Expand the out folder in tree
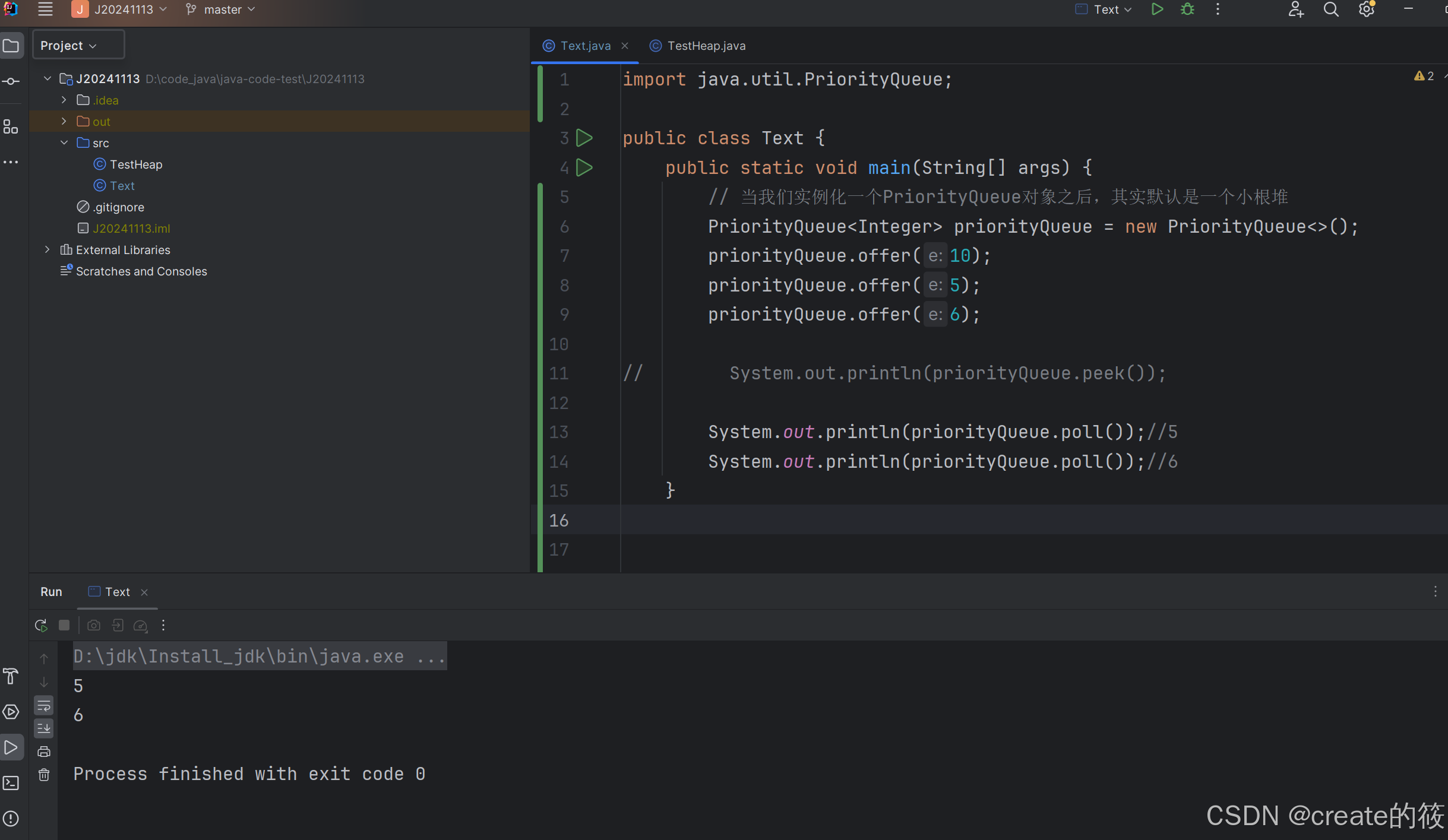Viewport: 1448px width, 840px height. pyautogui.click(x=64, y=121)
